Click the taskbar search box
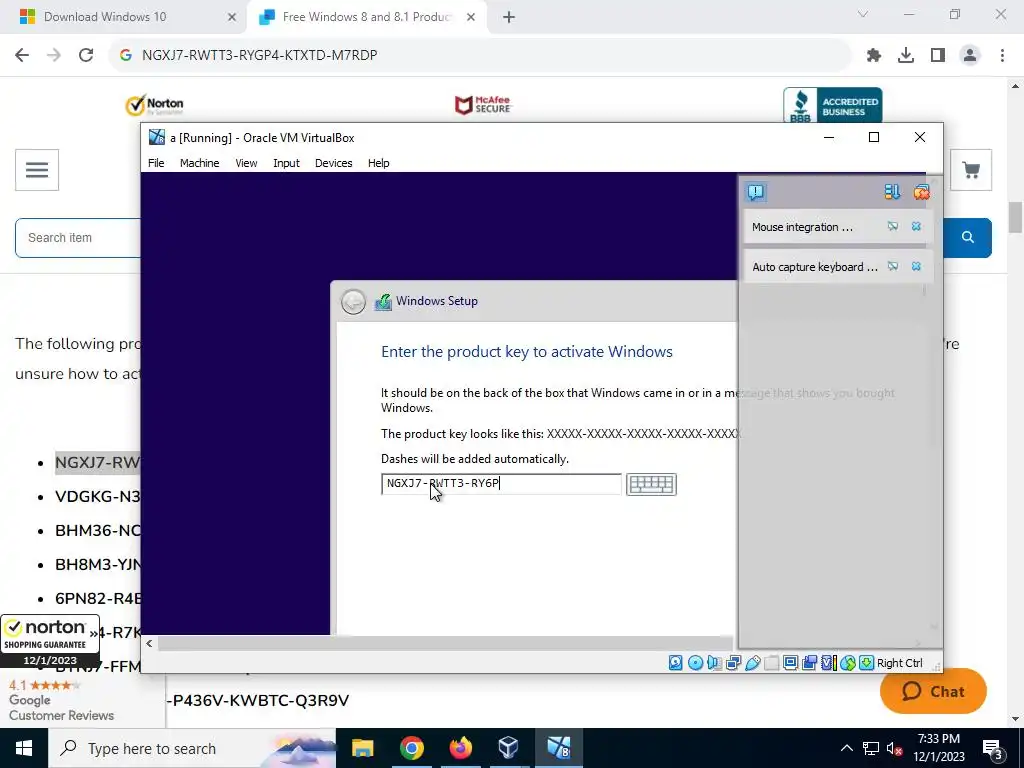 [191, 748]
